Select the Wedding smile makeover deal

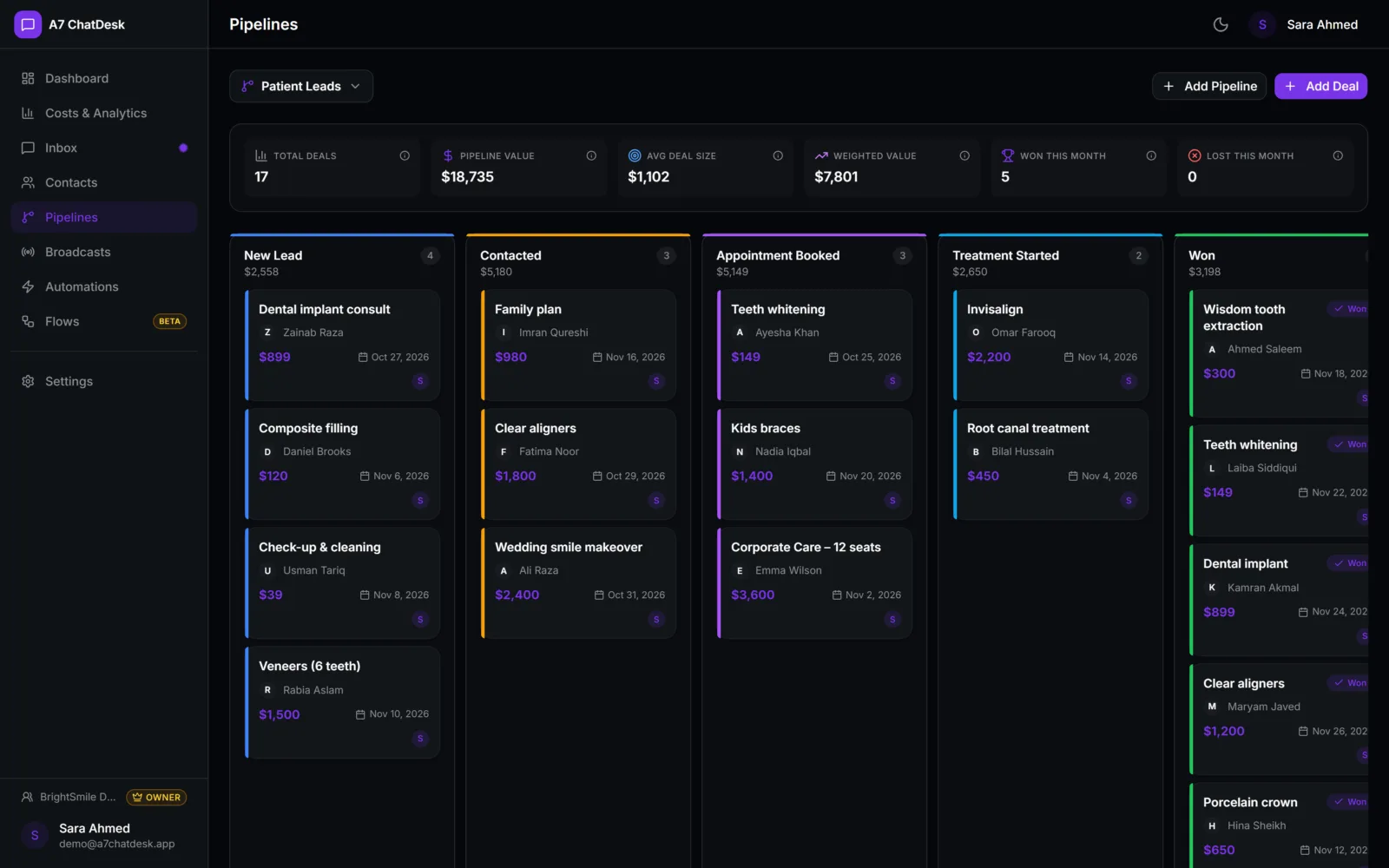click(579, 583)
